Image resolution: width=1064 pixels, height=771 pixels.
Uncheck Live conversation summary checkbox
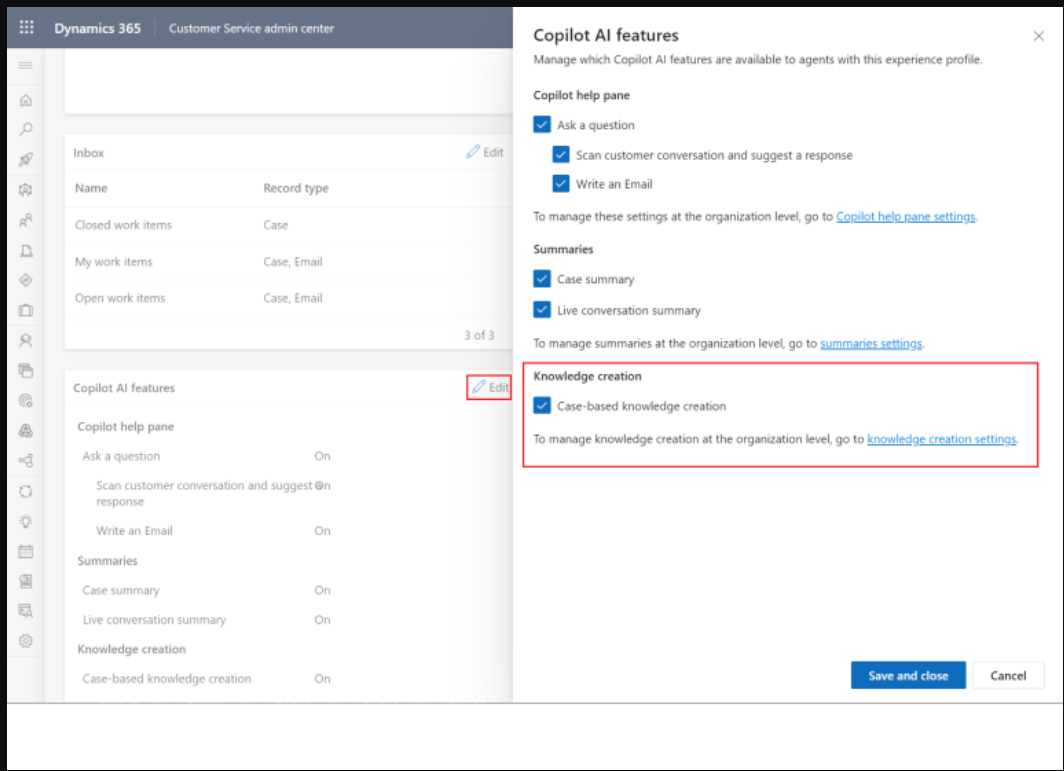[542, 310]
